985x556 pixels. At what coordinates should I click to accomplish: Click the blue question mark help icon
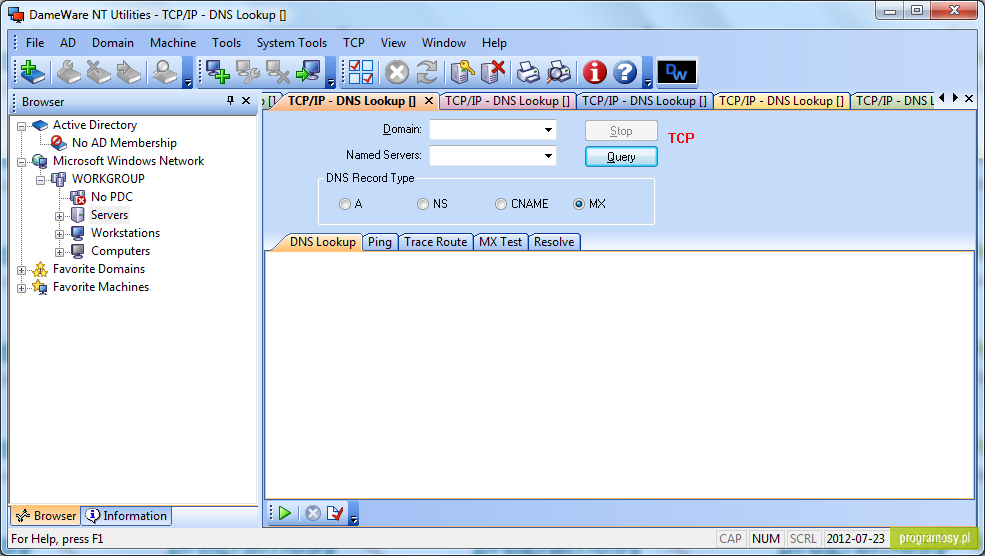click(624, 72)
